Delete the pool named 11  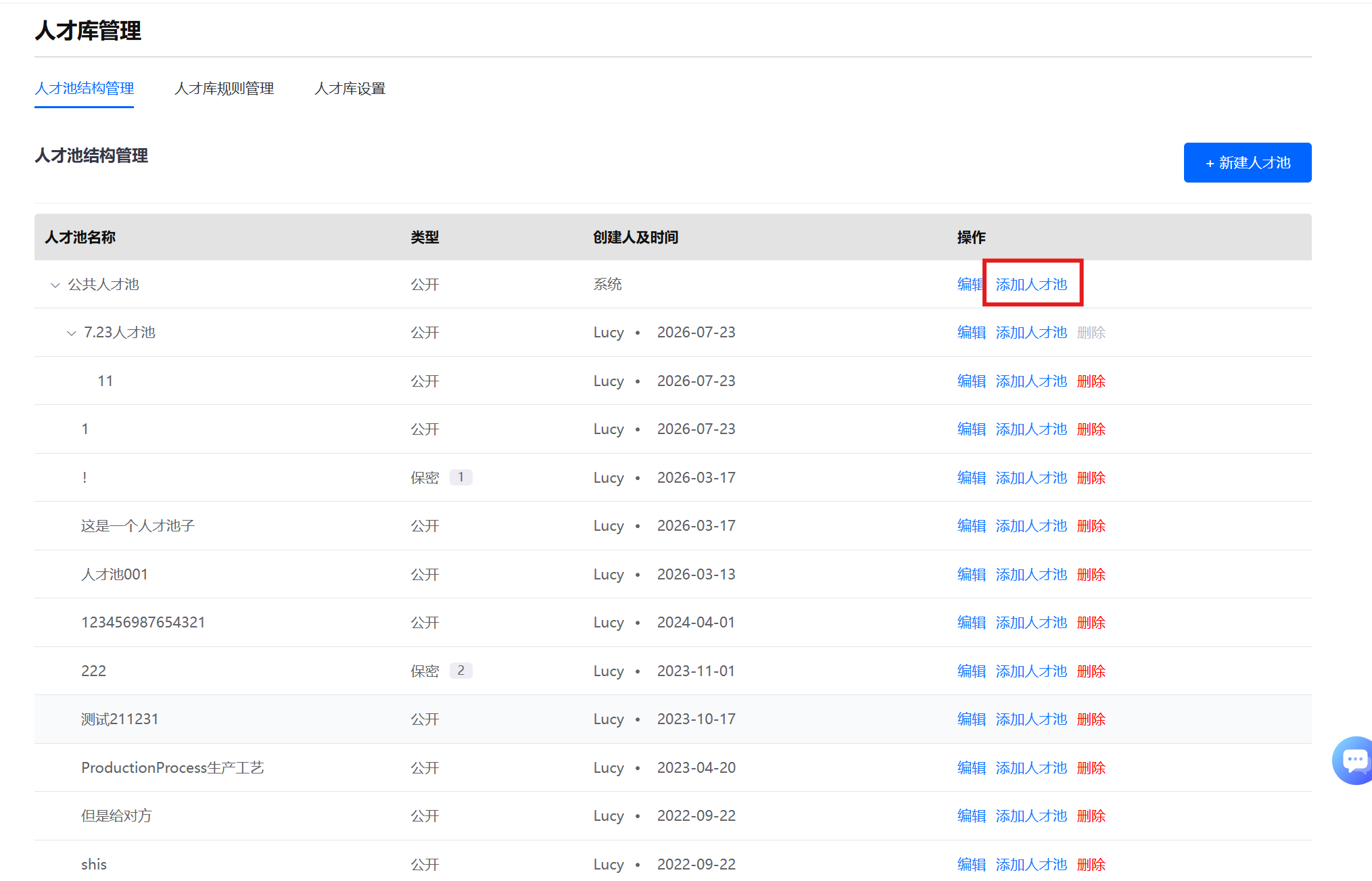[1091, 381]
